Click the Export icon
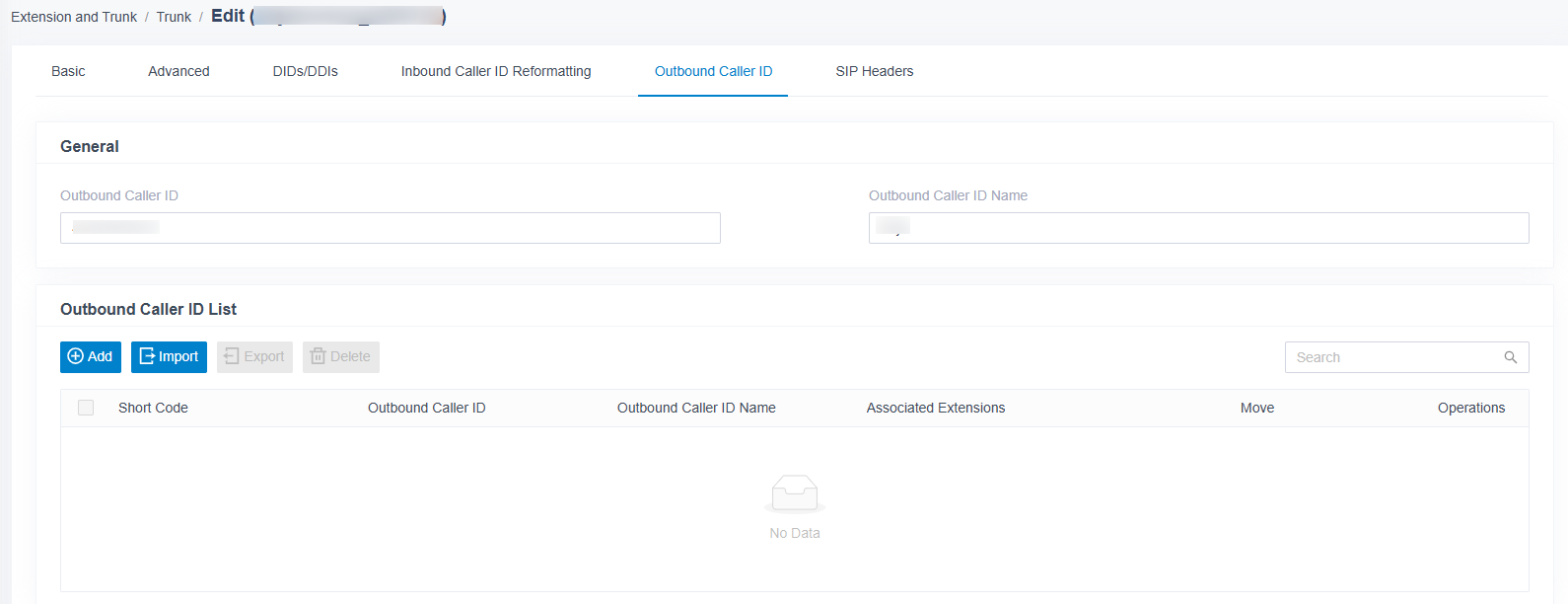This screenshot has width=1568, height=604. [x=232, y=356]
